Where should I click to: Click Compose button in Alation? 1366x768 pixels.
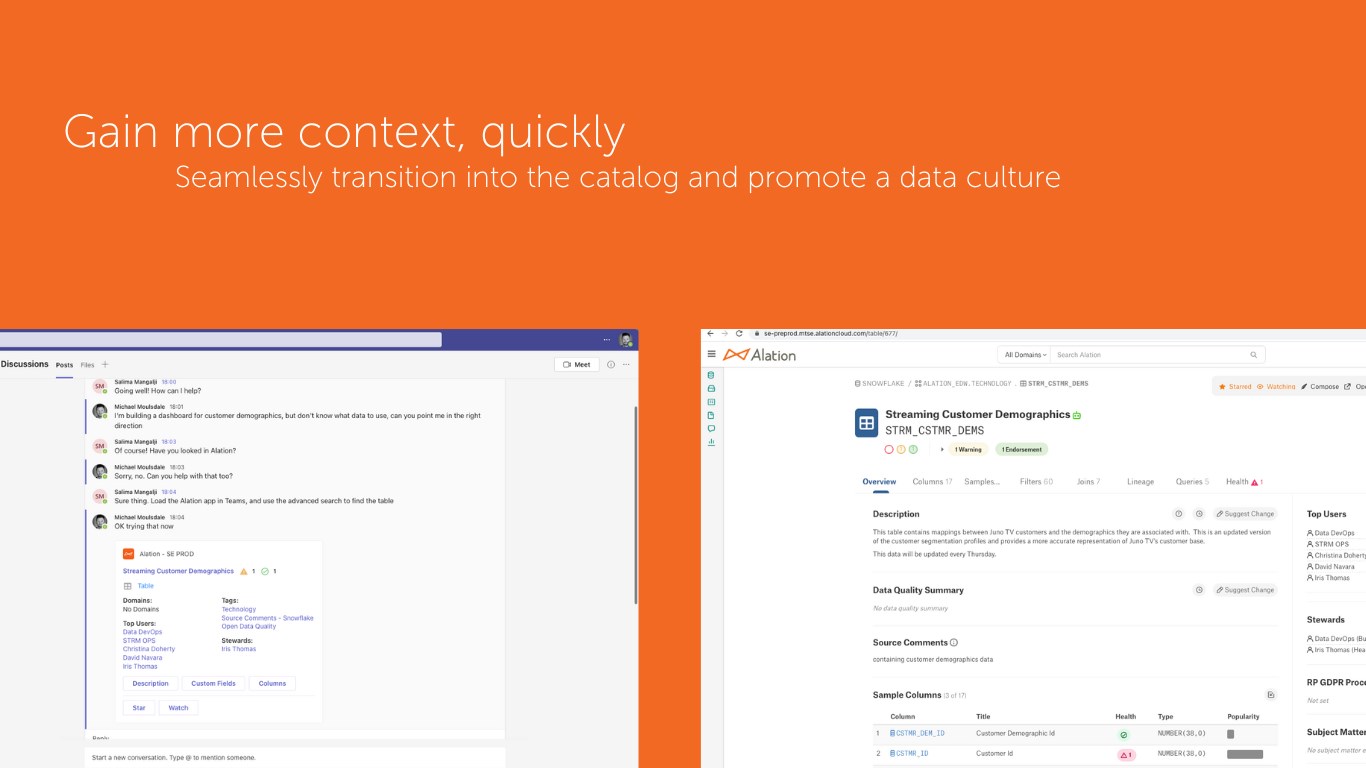tap(1319, 386)
